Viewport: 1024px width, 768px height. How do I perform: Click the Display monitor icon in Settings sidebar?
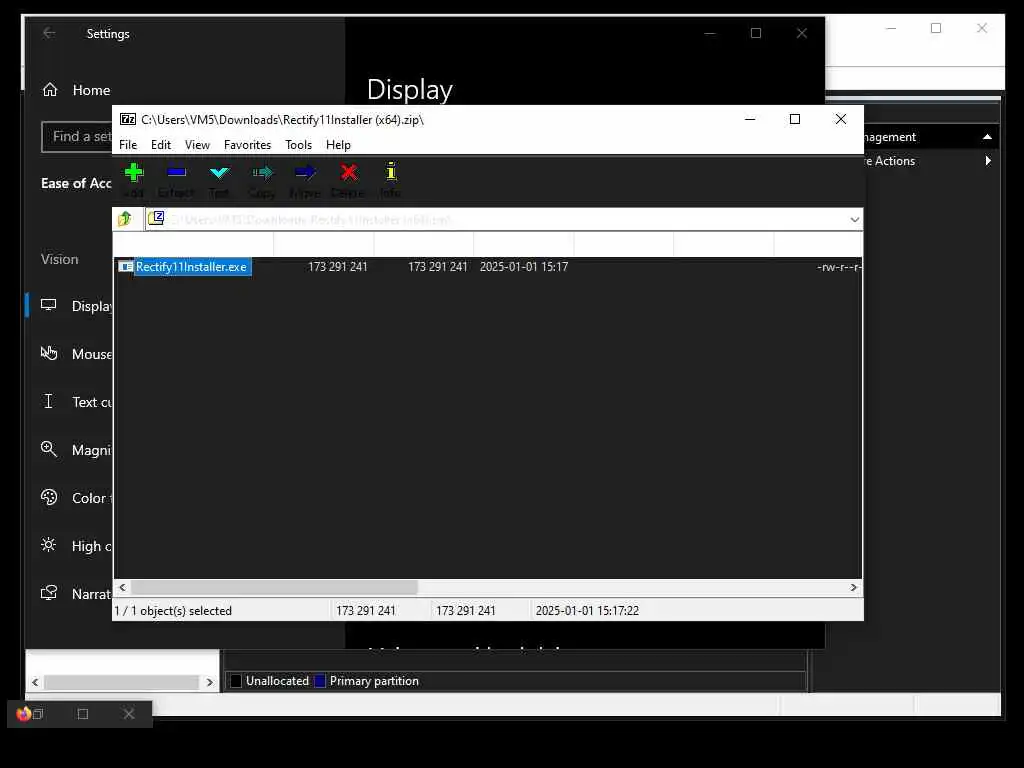click(48, 305)
